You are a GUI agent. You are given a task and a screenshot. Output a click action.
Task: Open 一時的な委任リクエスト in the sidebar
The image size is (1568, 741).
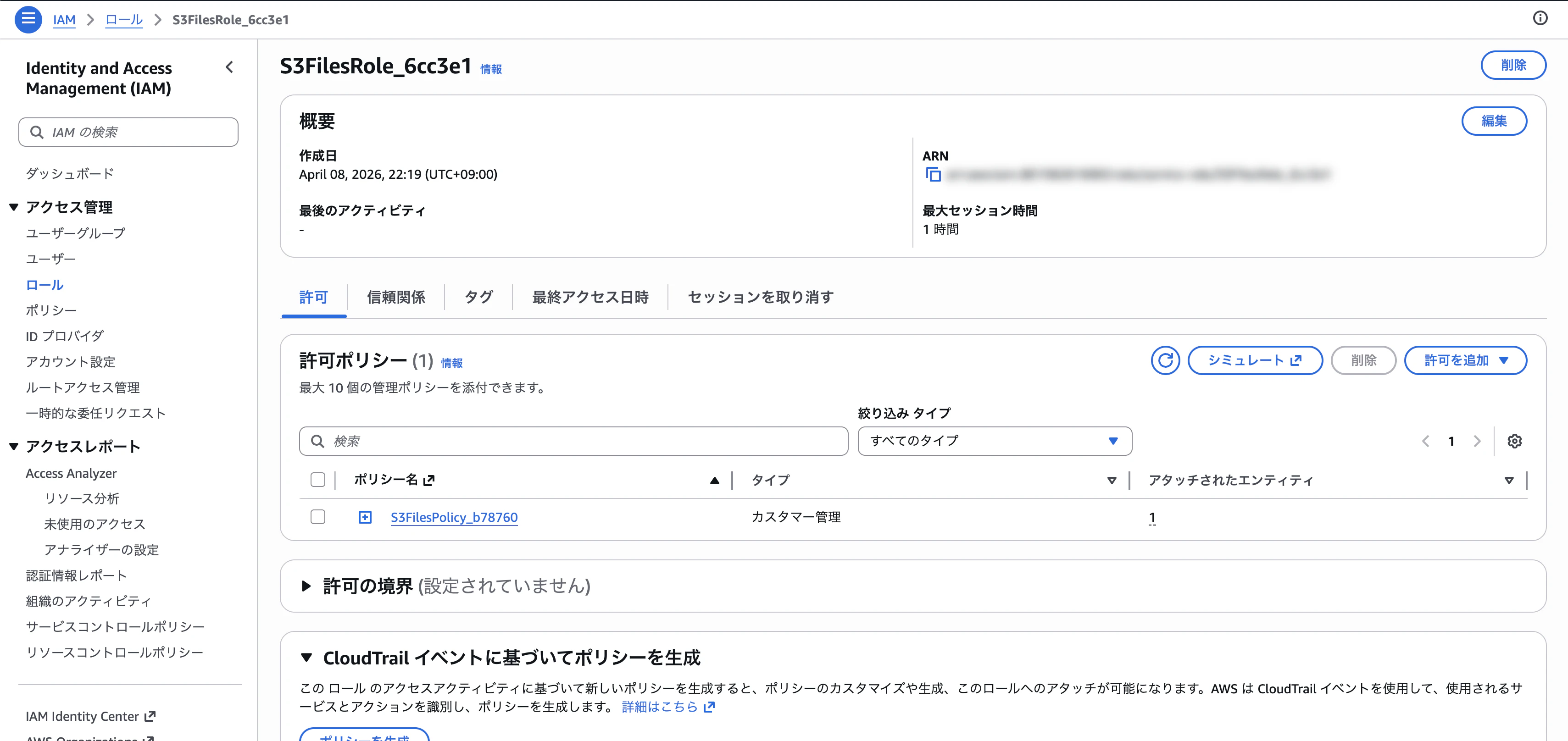tap(95, 413)
